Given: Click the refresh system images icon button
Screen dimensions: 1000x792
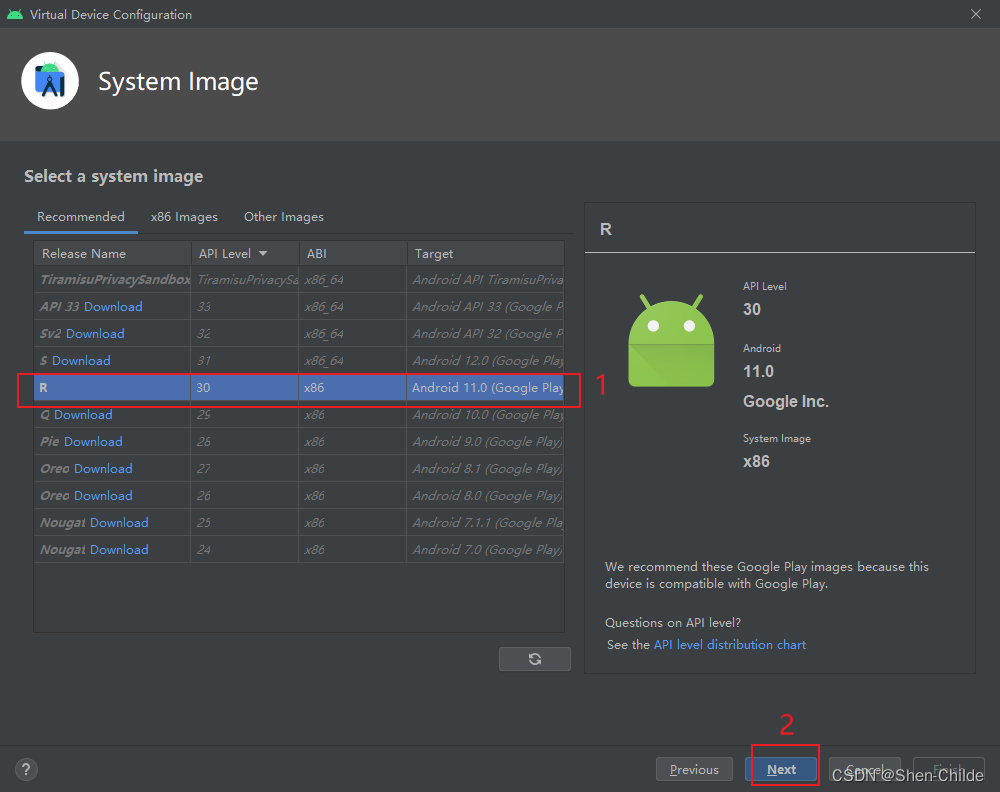Looking at the screenshot, I should click(534, 659).
